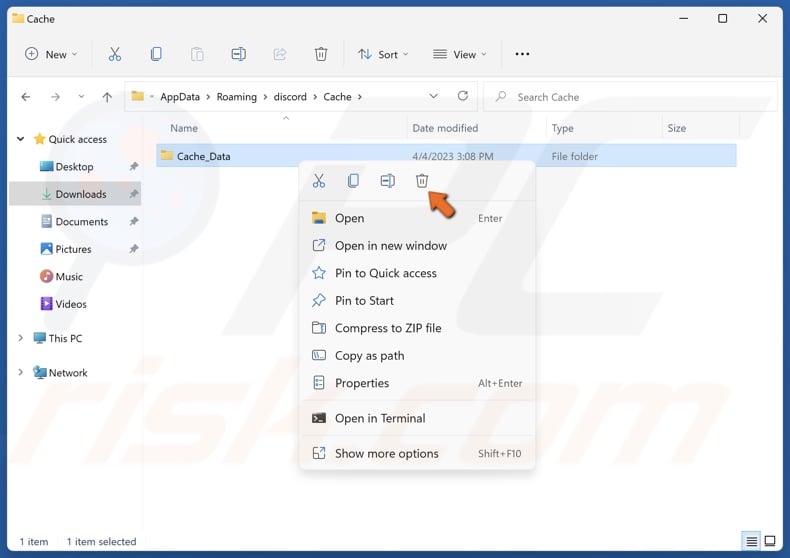Choose Compress to ZIP file
The width and height of the screenshot is (790, 558).
pos(417,328)
